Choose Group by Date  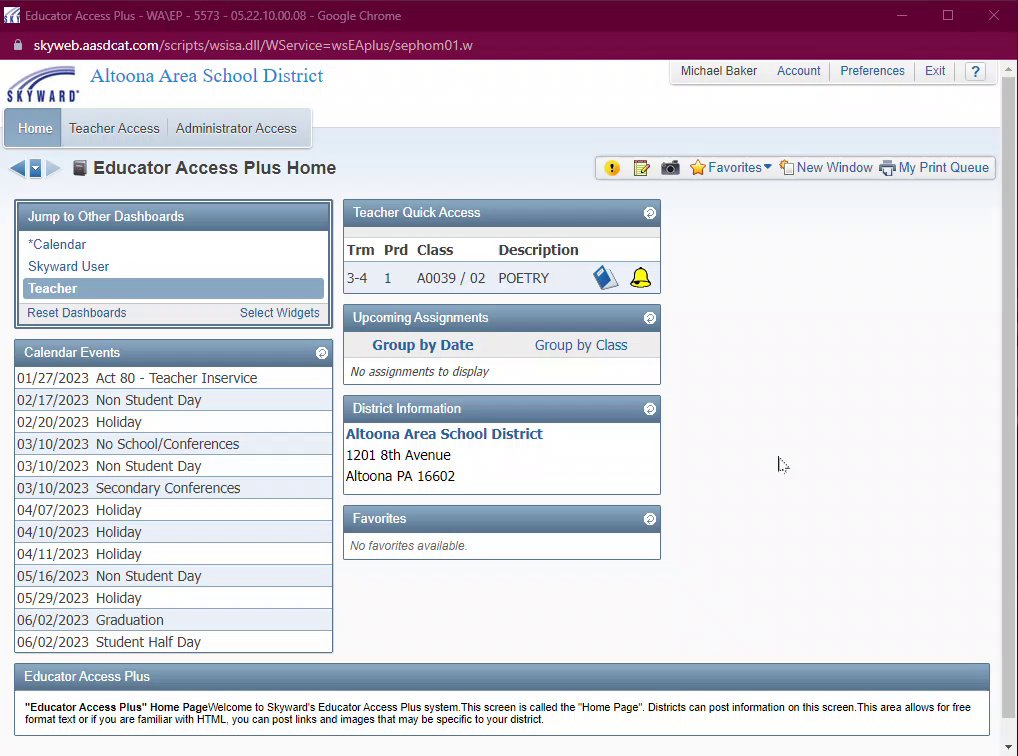[423, 346]
